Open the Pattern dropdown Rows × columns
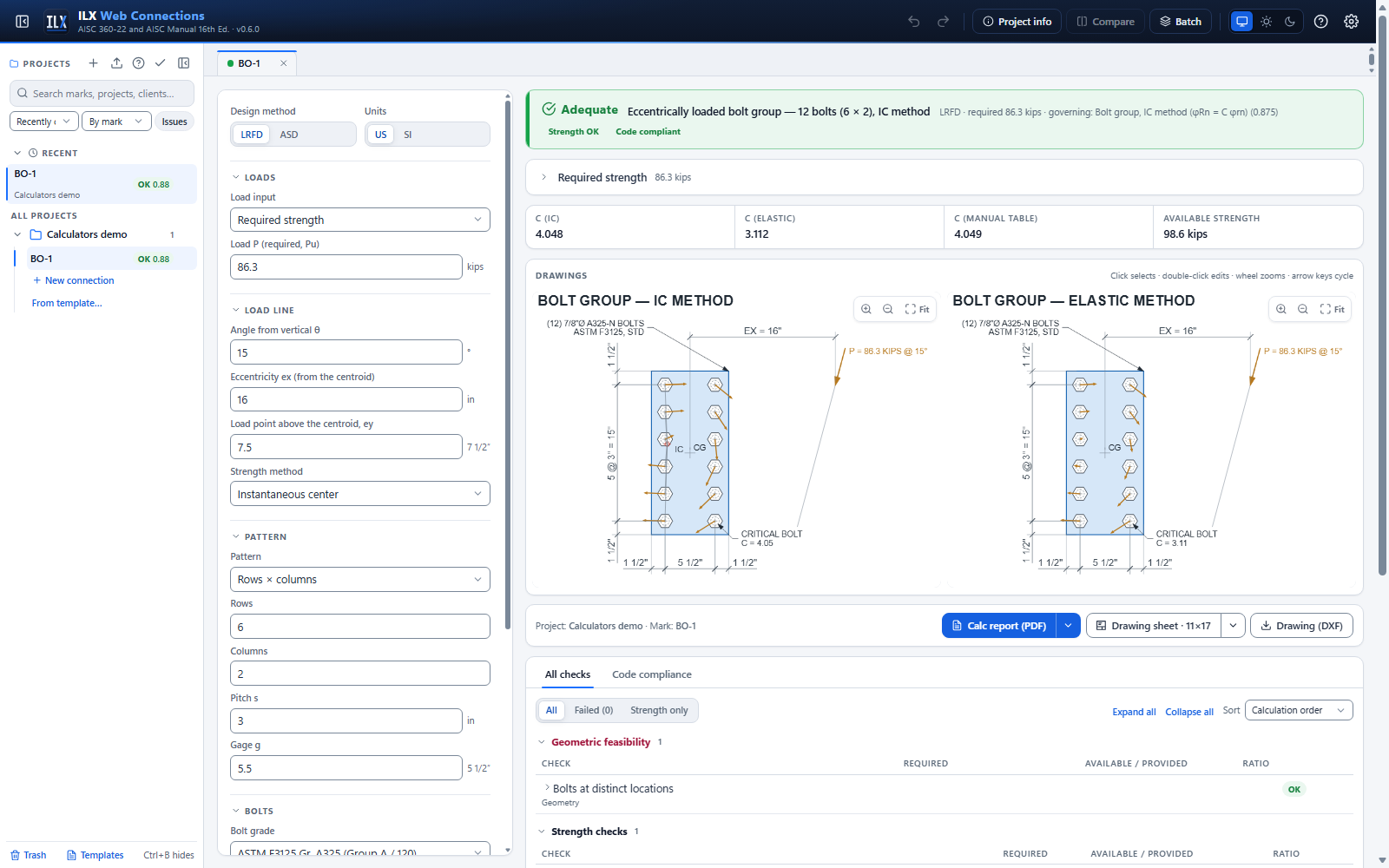This screenshot has height=868, width=1389. (360, 579)
